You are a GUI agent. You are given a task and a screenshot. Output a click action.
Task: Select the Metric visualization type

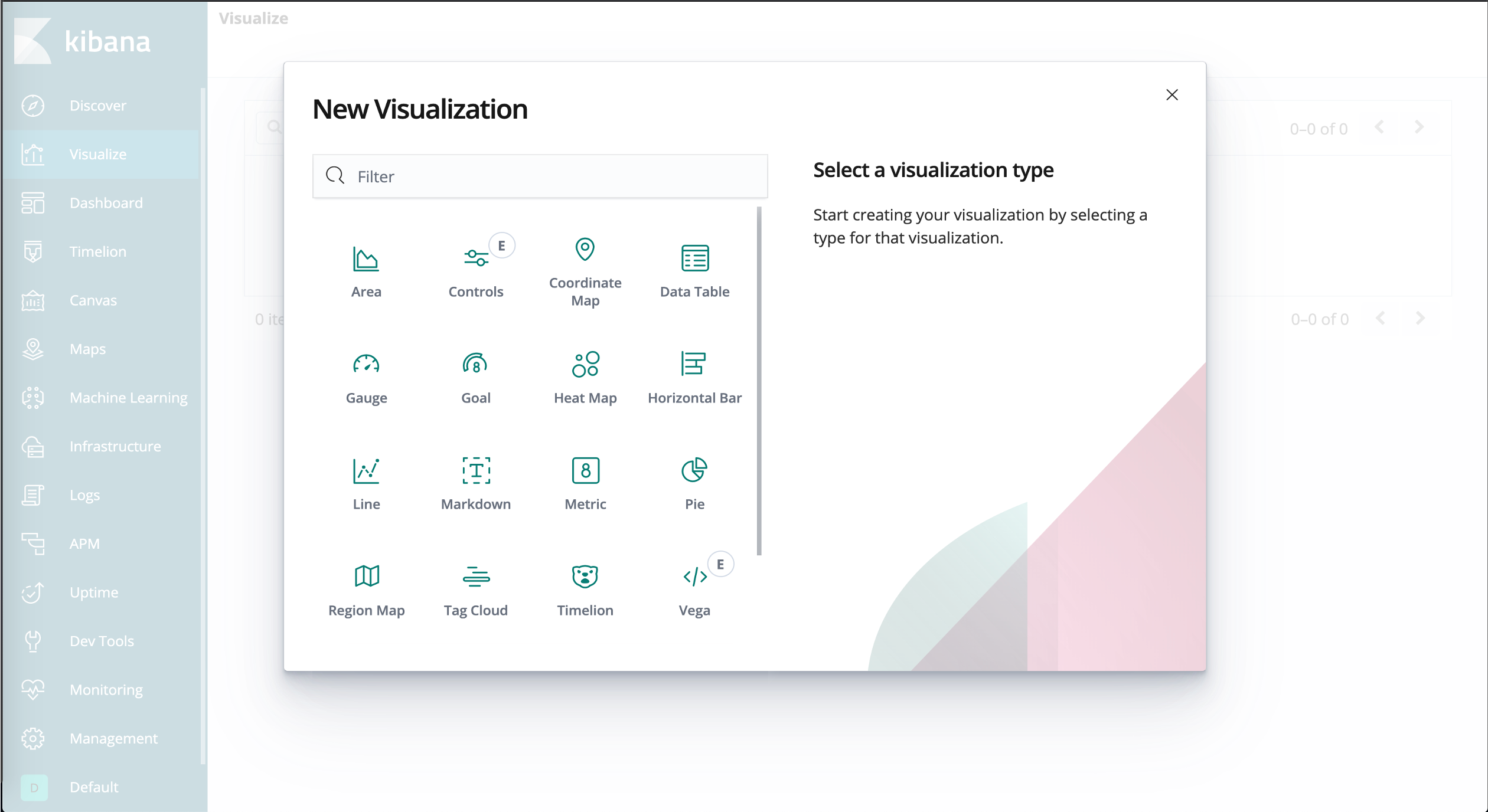click(585, 484)
